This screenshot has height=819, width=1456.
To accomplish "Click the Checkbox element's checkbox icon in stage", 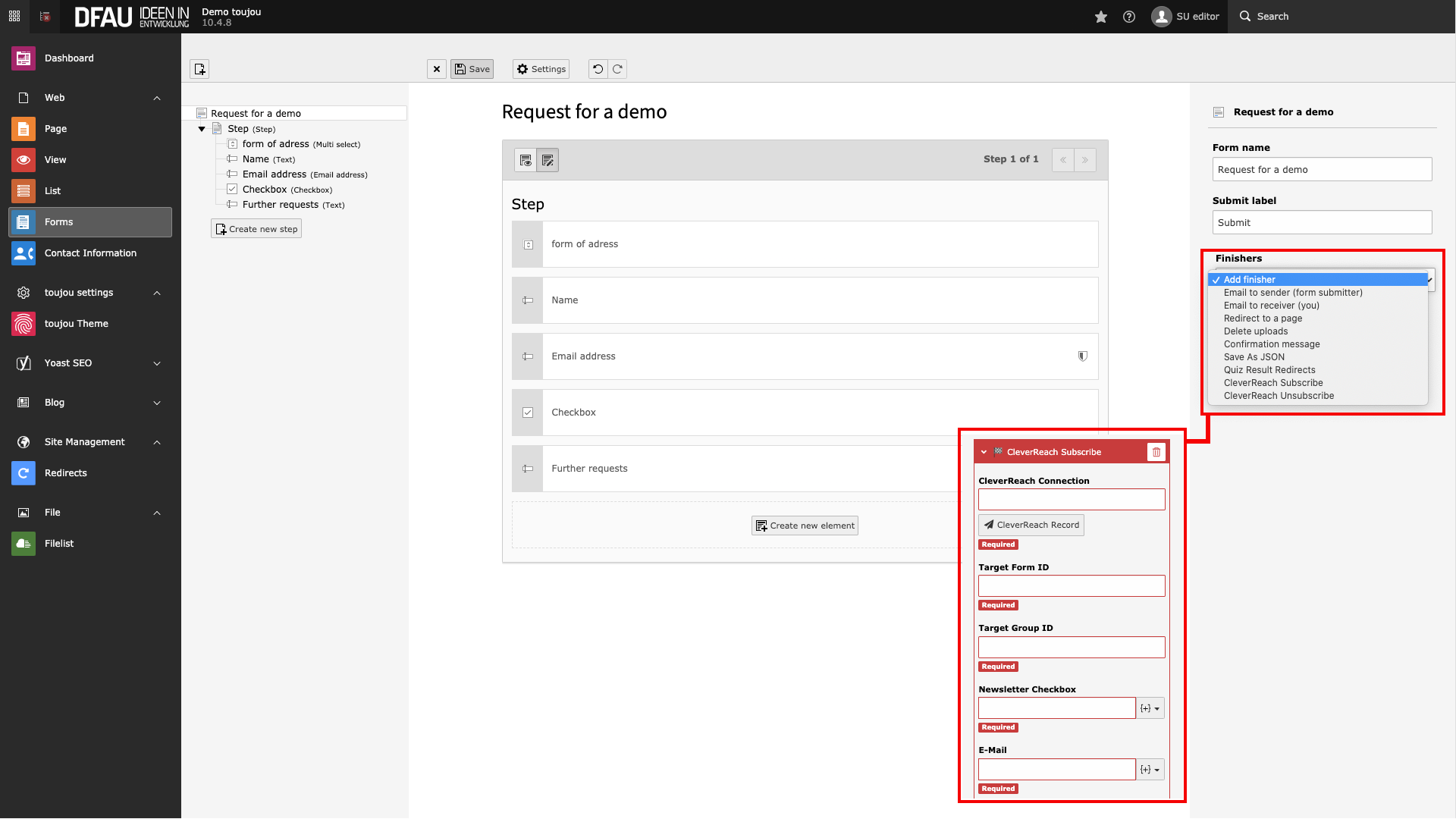I will click(x=528, y=413).
